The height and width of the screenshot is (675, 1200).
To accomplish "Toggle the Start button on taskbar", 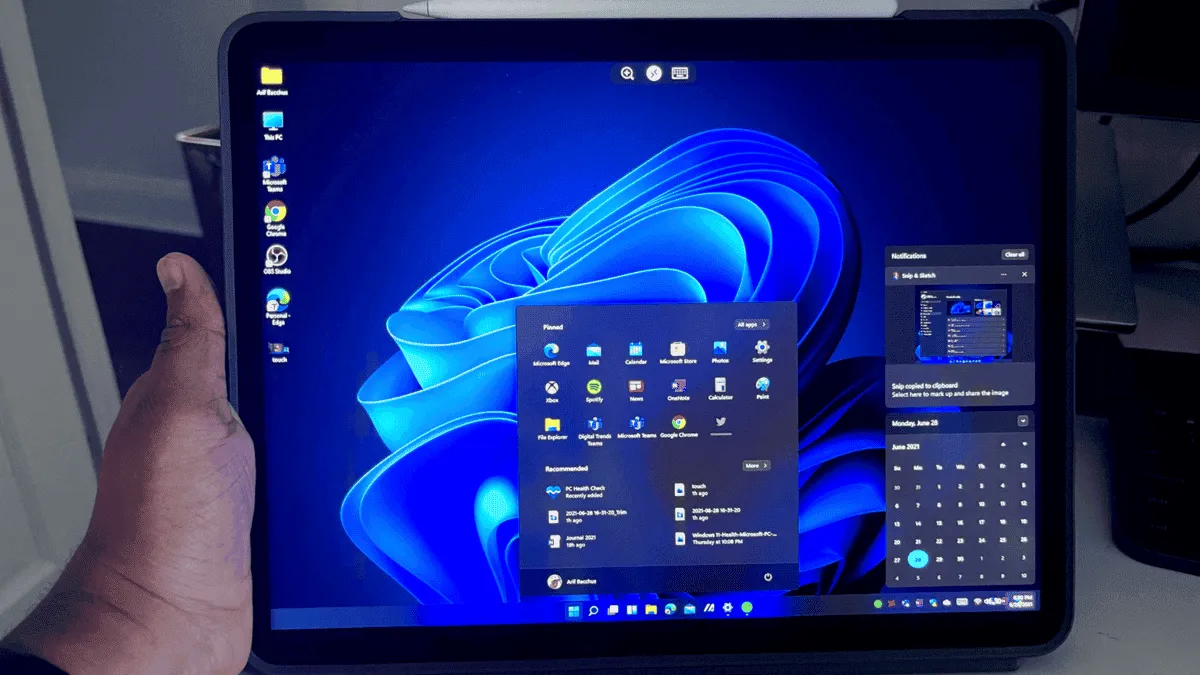I will coord(573,609).
